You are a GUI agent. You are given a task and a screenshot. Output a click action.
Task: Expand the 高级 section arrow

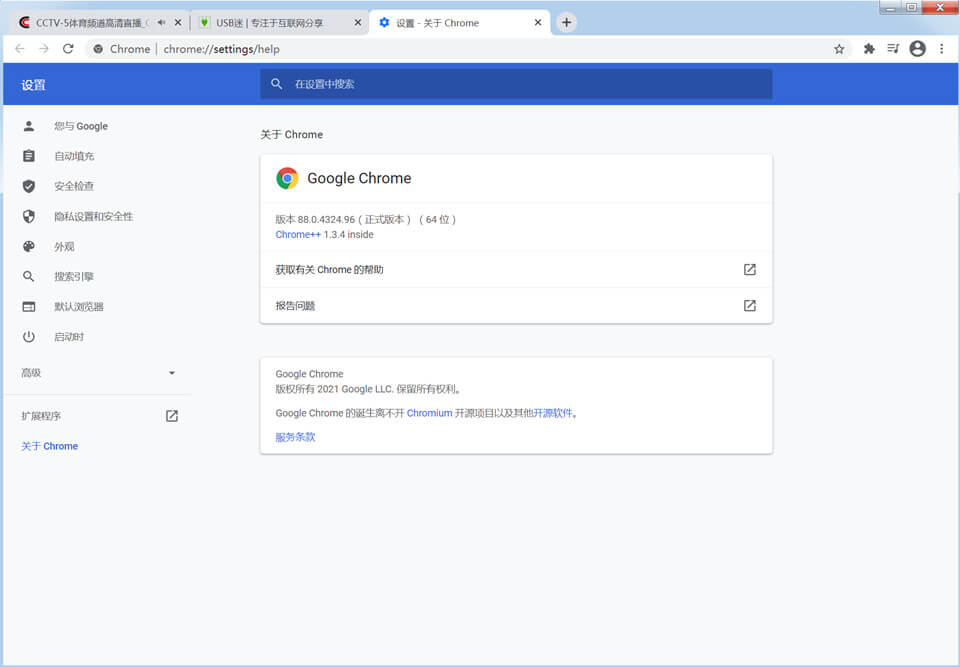click(x=172, y=372)
